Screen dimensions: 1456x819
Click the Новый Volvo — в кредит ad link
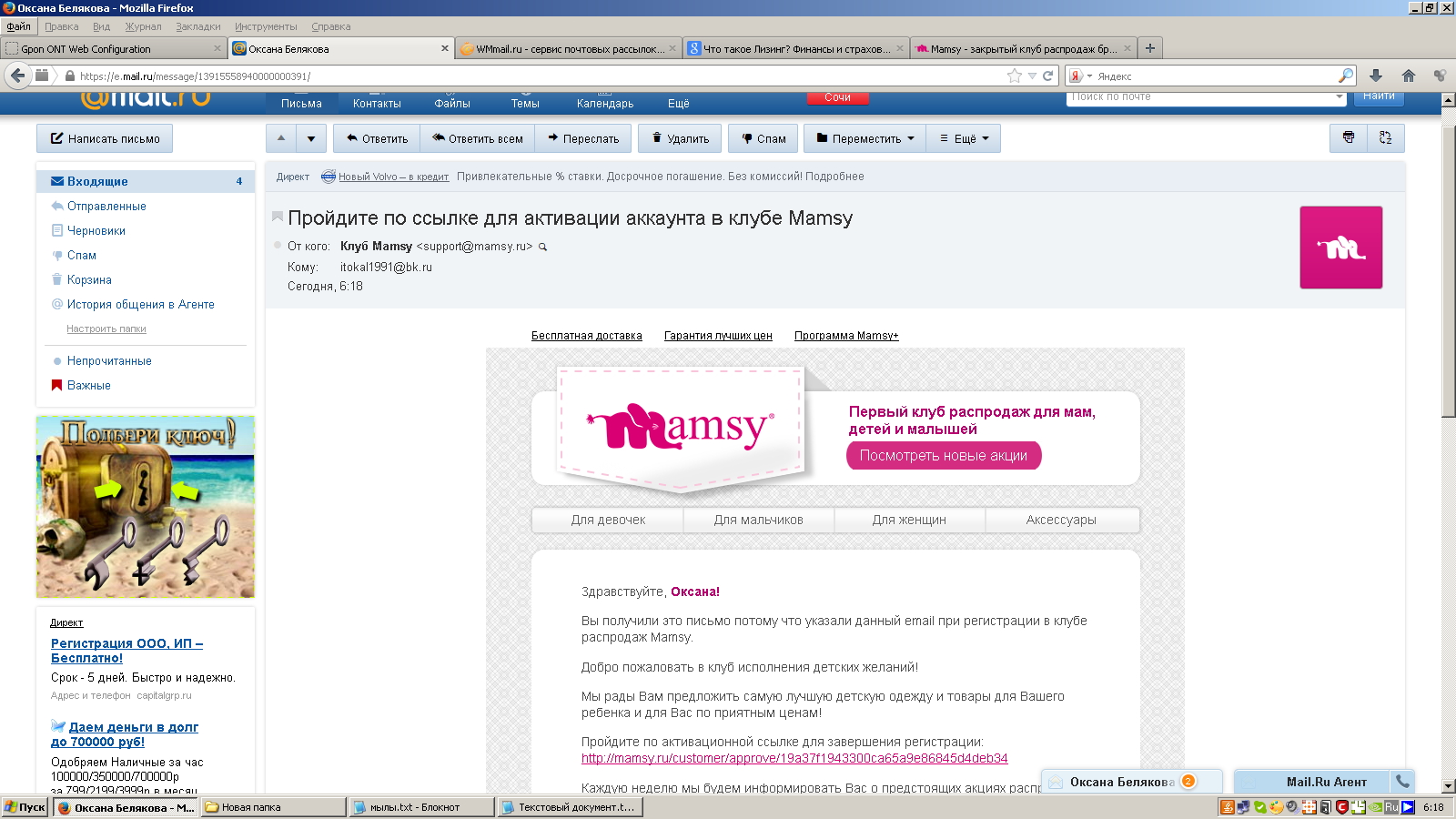click(394, 177)
